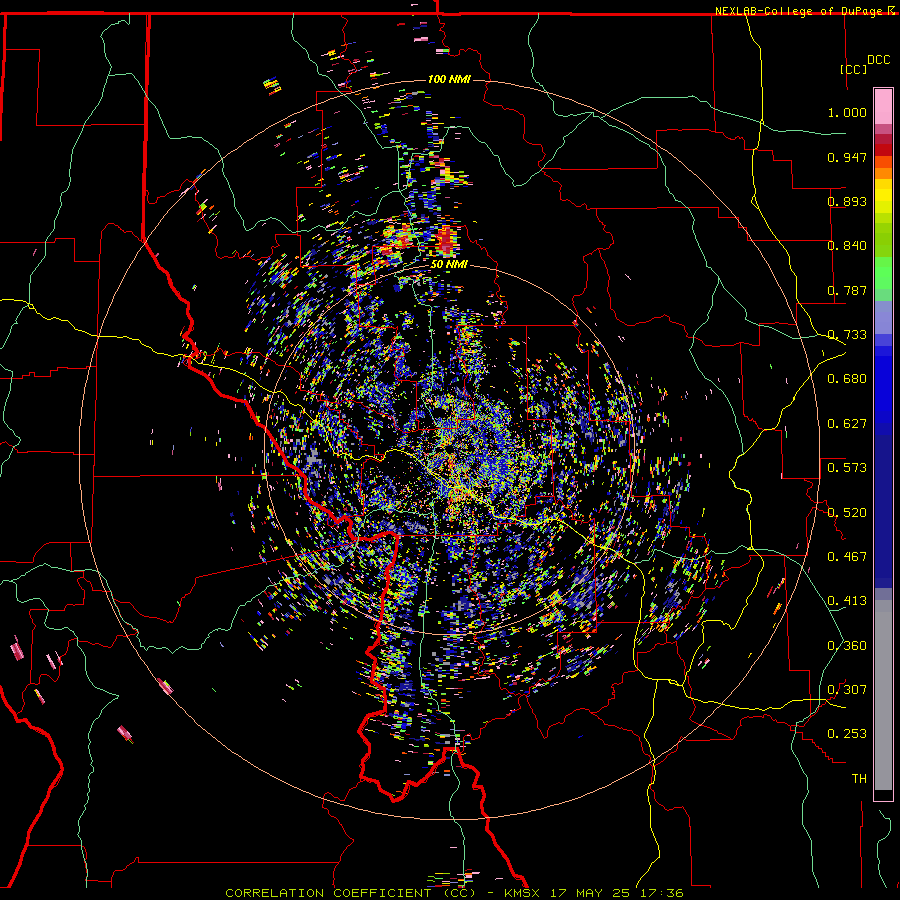This screenshot has width=900, height=900.
Task: Click the 0.893 value on the scale
Action: [x=847, y=201]
